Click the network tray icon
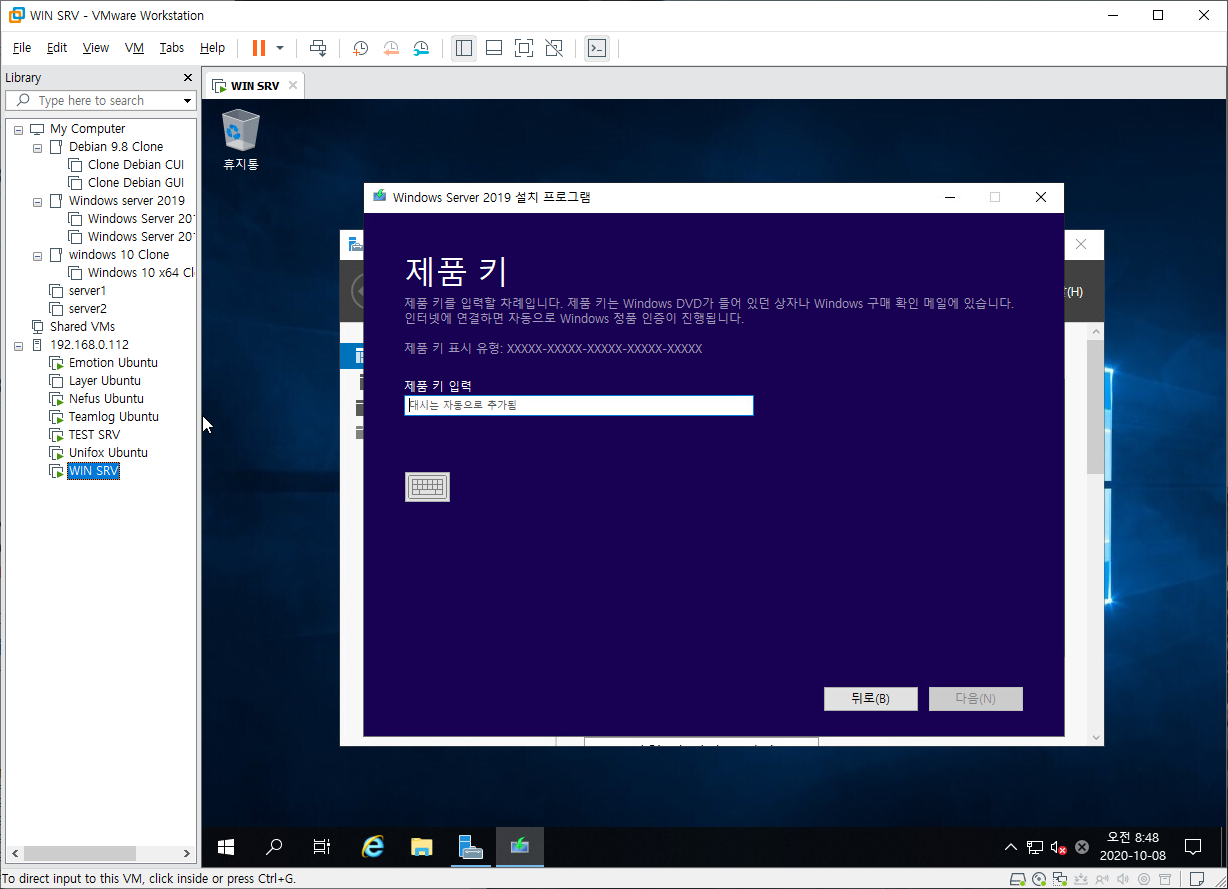 point(1035,848)
